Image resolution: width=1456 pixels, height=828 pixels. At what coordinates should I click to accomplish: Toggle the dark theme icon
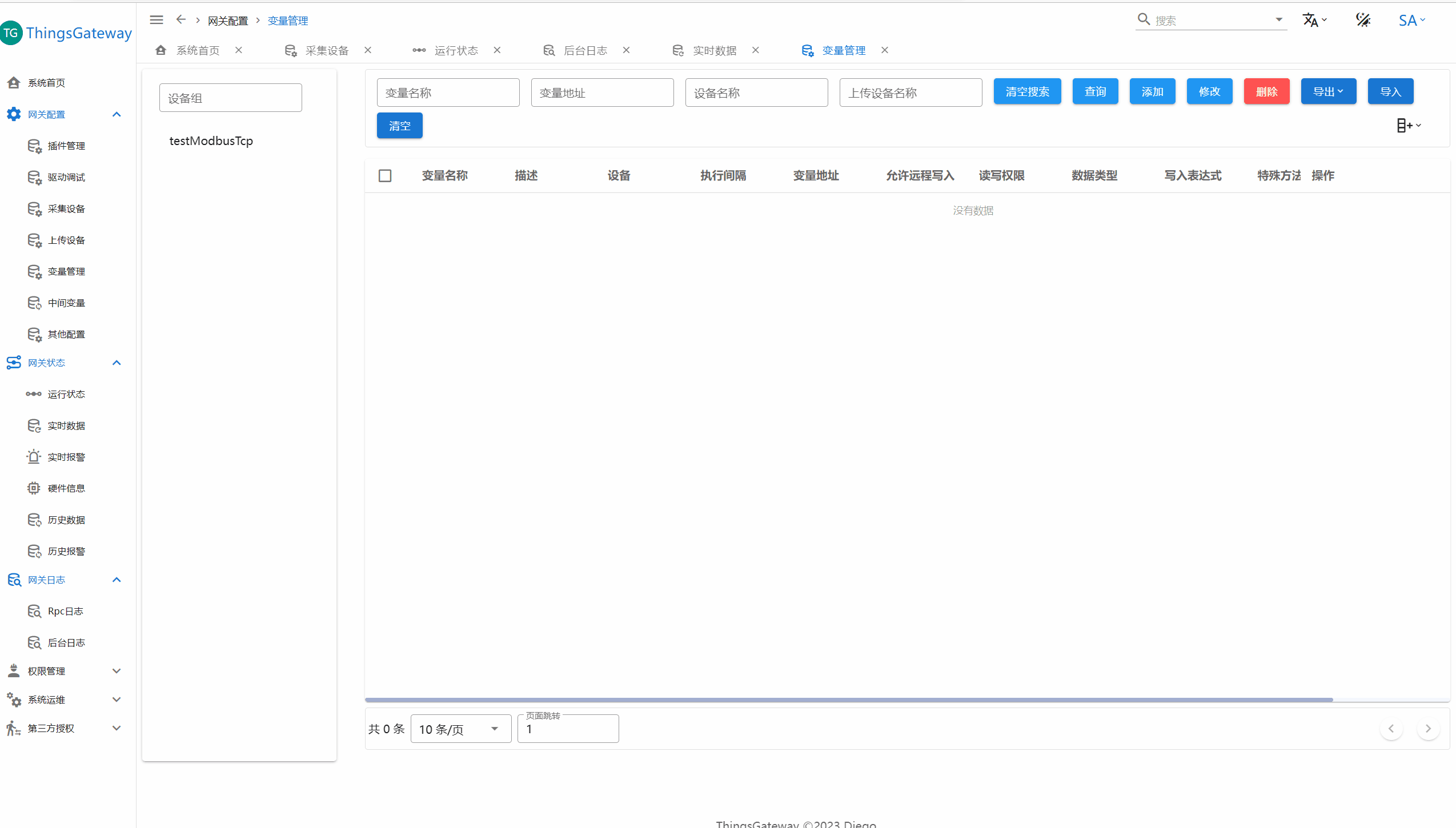click(x=1363, y=20)
